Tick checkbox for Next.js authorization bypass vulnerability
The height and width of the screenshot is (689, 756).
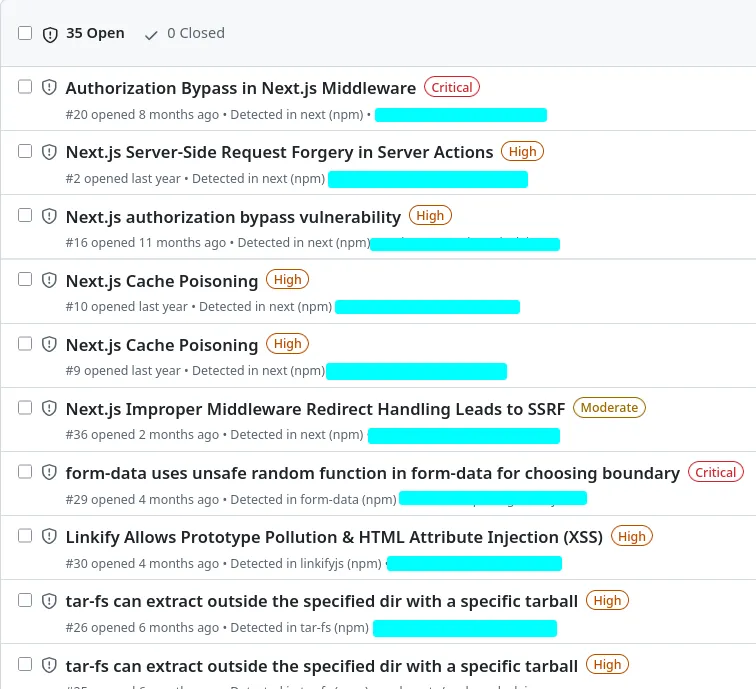pos(25,215)
